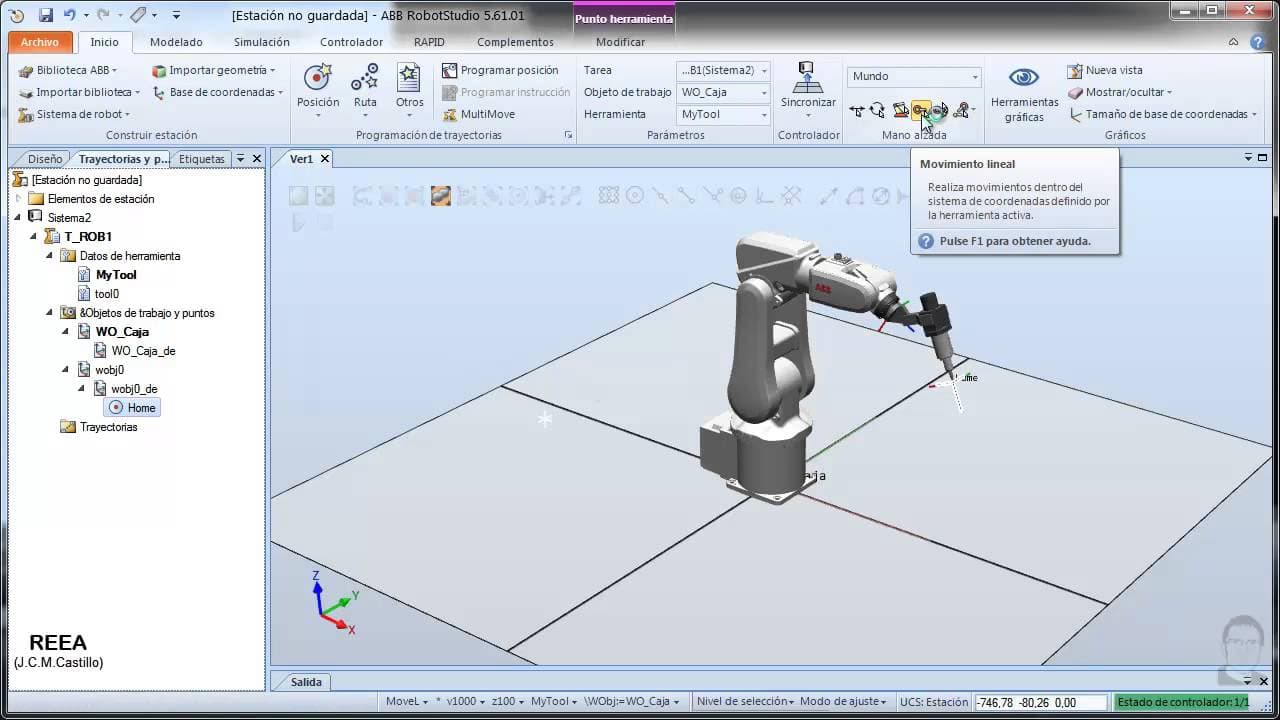
Task: Click the Nueva vista button
Action: tap(1105, 70)
